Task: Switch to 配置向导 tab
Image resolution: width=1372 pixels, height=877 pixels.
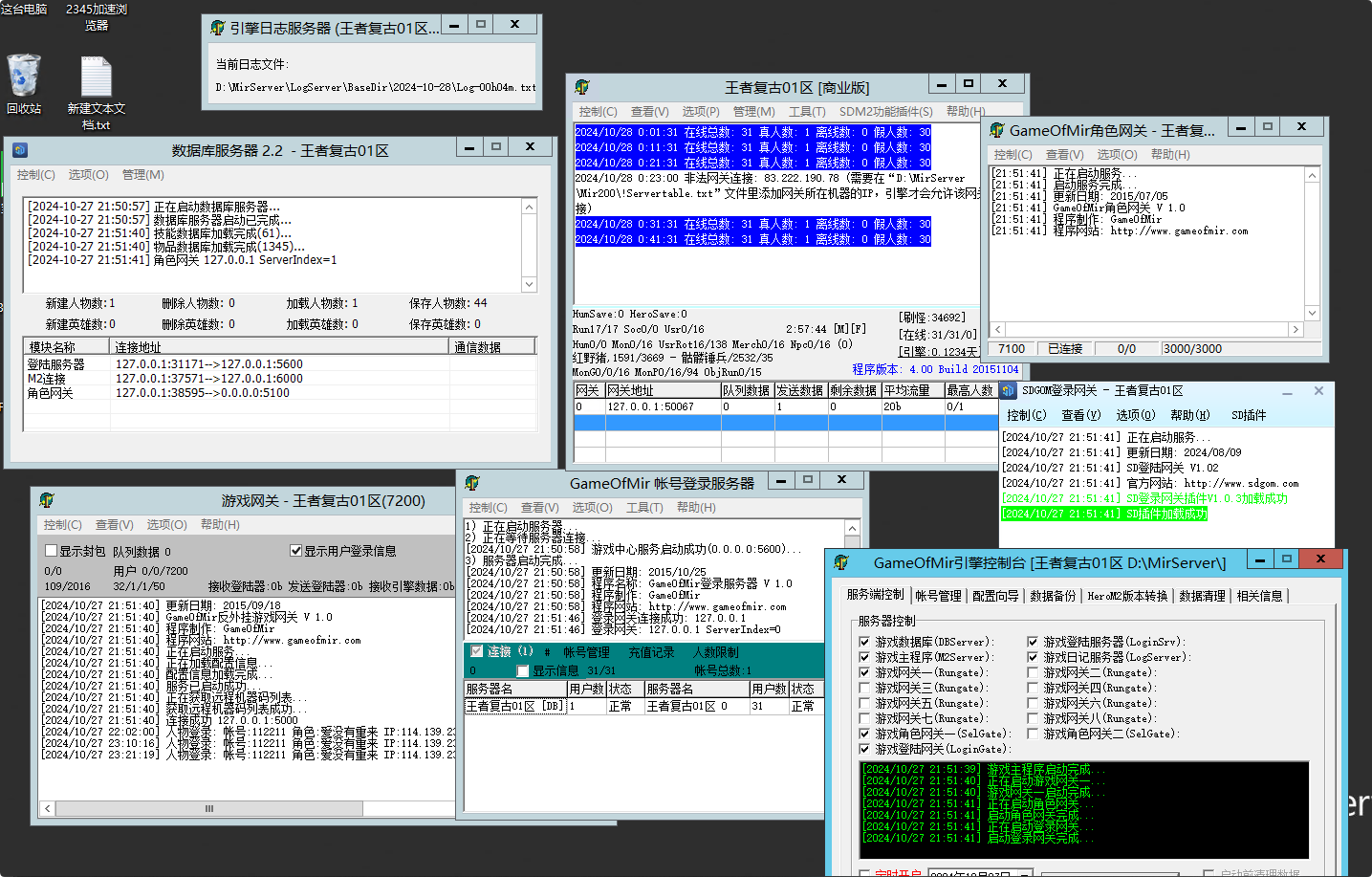Action: click(995, 596)
